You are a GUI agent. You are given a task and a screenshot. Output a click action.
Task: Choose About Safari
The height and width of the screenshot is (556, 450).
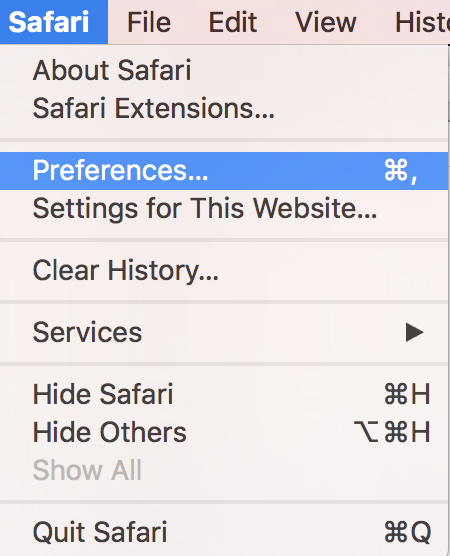[224, 70]
